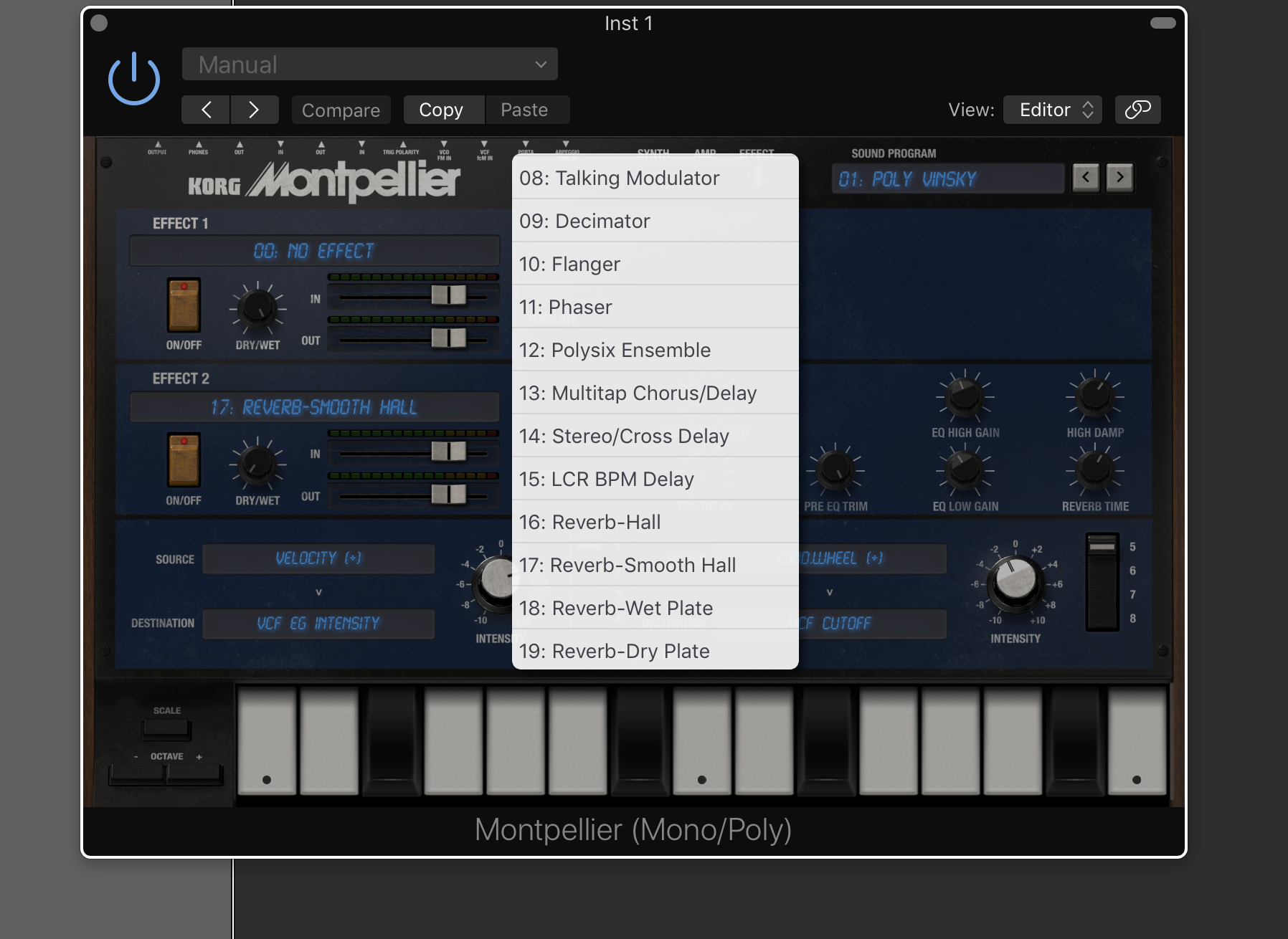Click the window close circle button

click(x=100, y=23)
